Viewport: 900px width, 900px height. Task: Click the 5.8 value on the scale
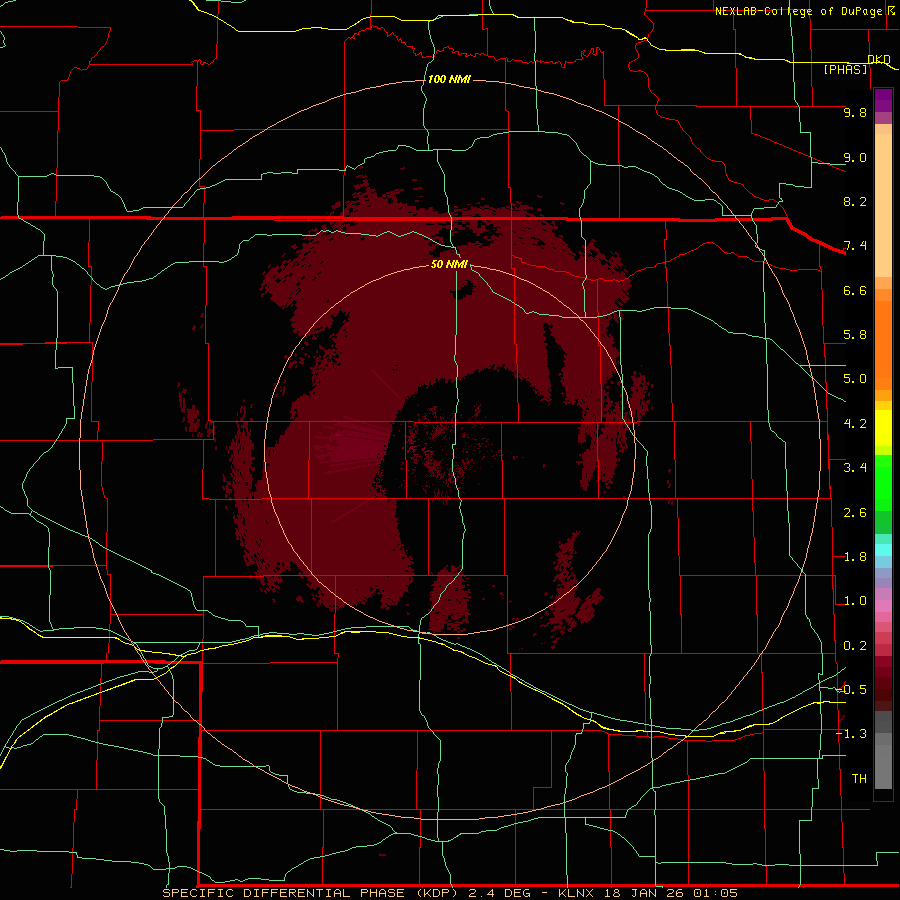(x=855, y=335)
